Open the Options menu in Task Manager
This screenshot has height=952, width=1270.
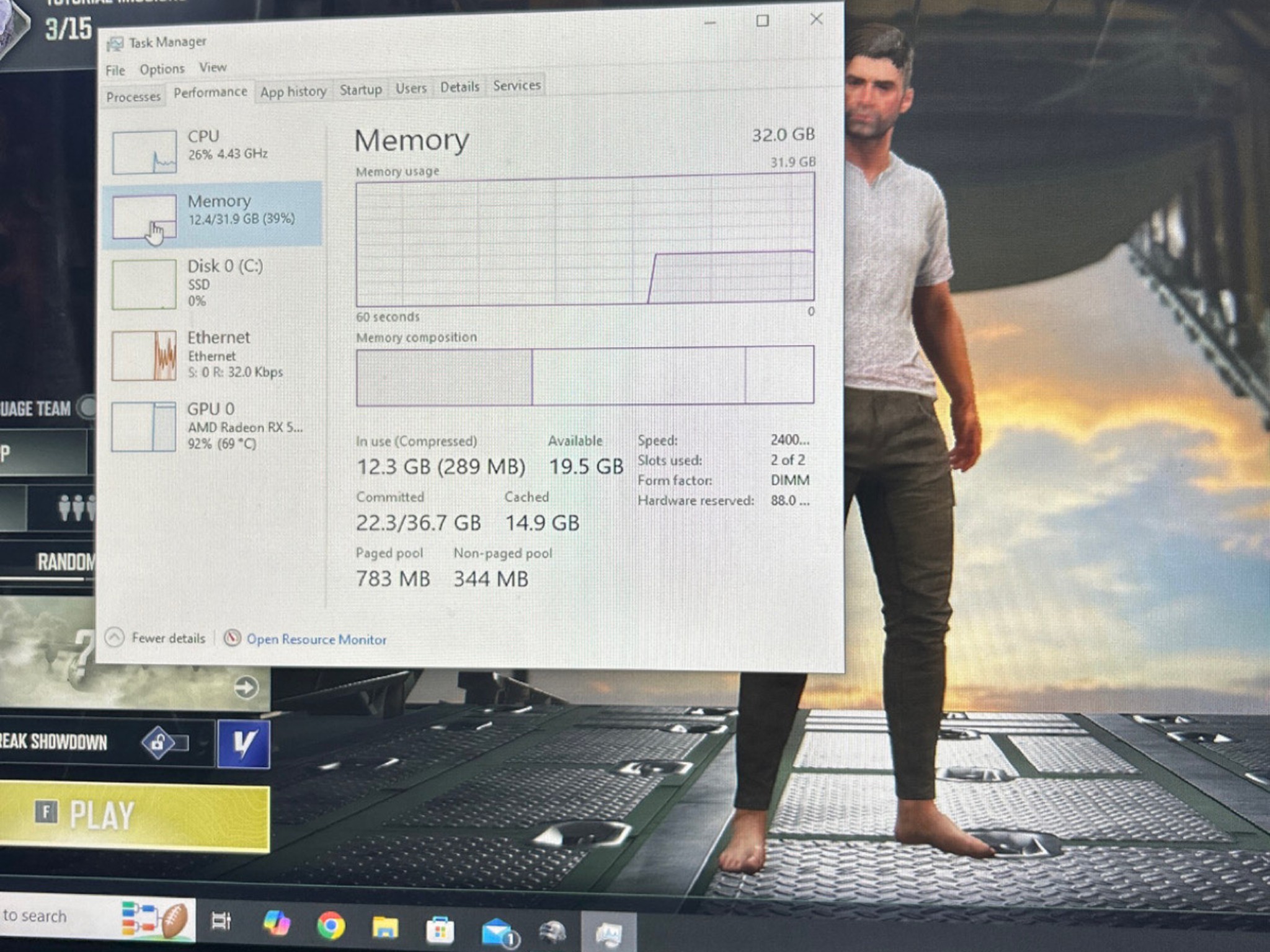[x=162, y=69]
